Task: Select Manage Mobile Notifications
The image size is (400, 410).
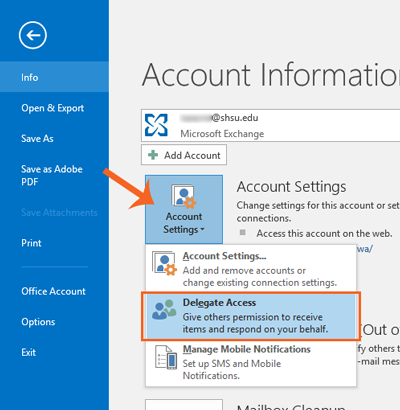Action: [x=251, y=362]
